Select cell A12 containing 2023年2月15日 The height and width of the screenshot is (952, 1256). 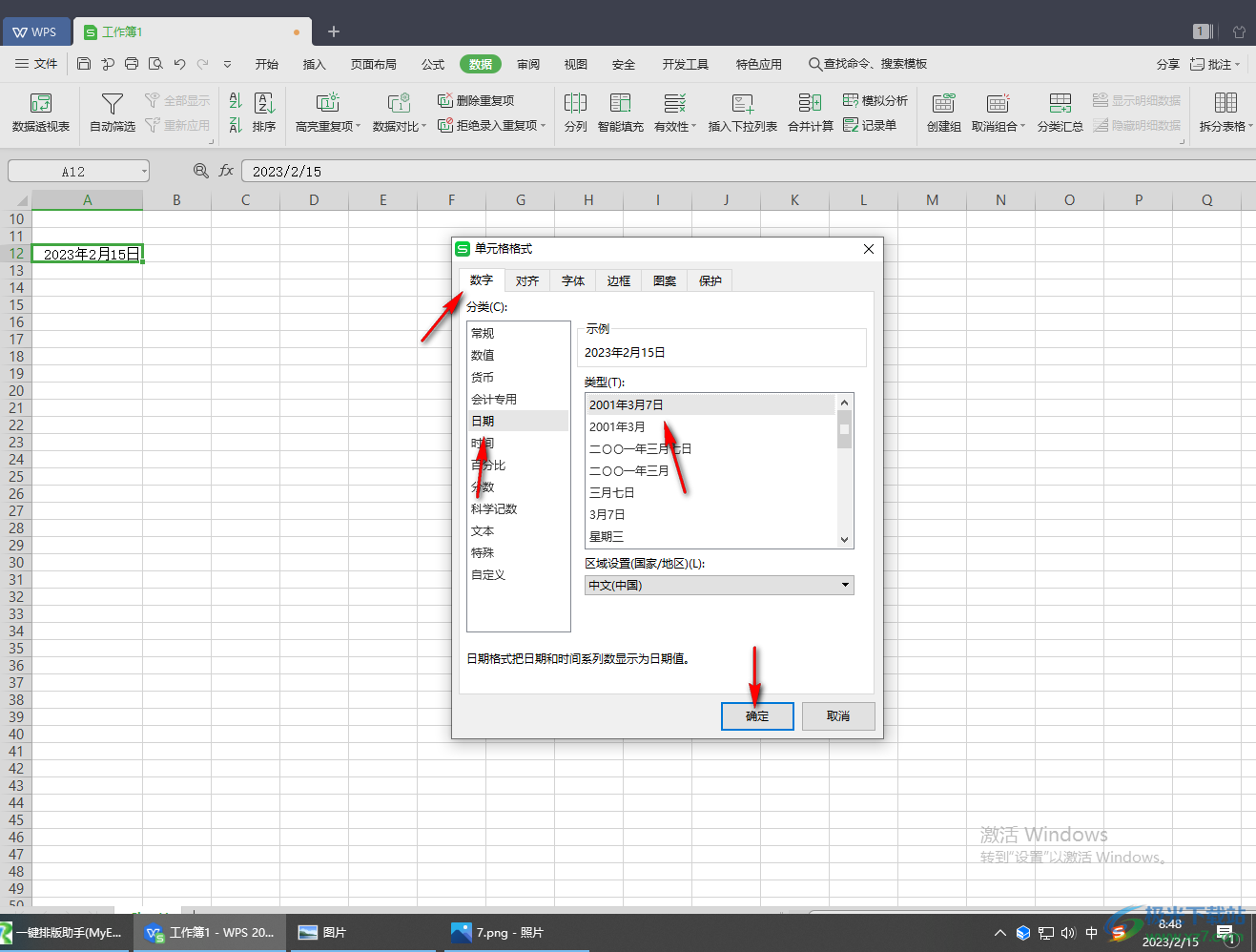pos(87,254)
